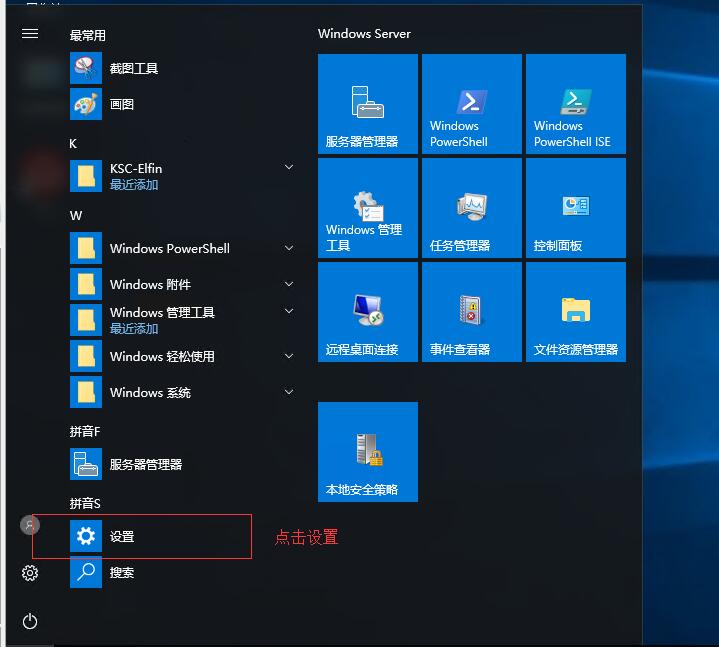Click the Windows 附件 label text
Viewport: 719px width, 647px height.
pos(150,284)
